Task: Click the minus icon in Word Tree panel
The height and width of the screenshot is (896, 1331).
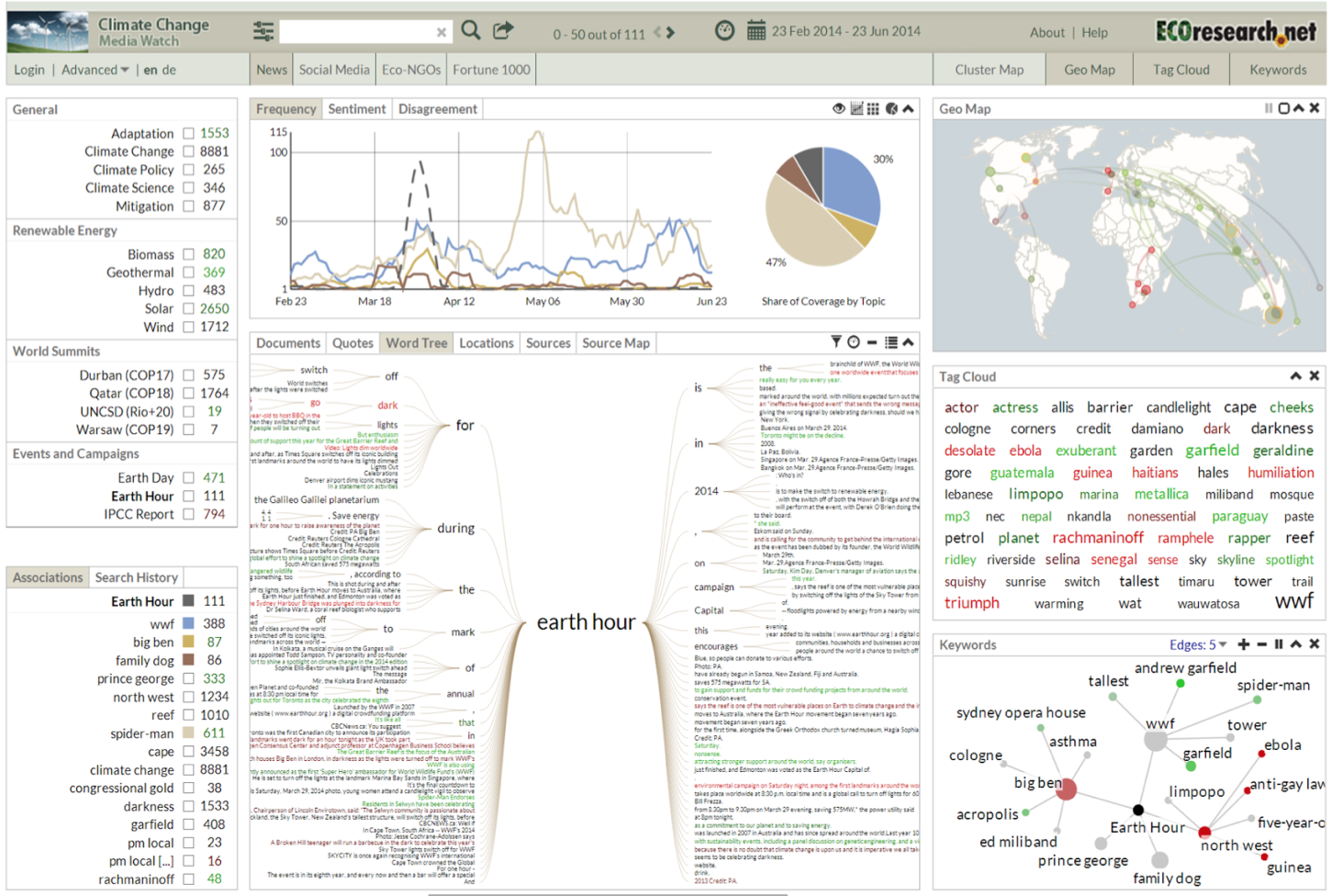Action: 872,342
